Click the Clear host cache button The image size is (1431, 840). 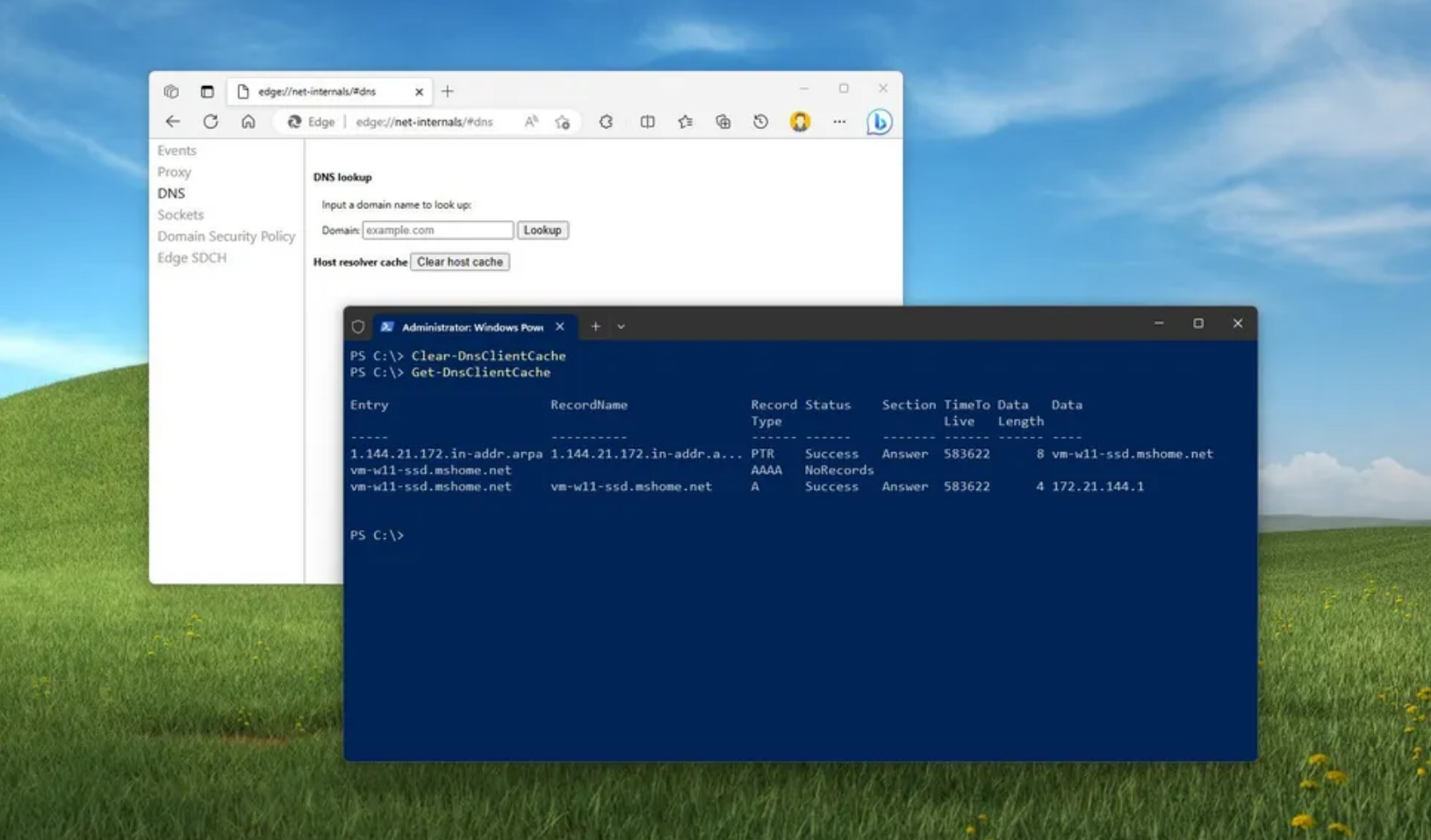(459, 262)
